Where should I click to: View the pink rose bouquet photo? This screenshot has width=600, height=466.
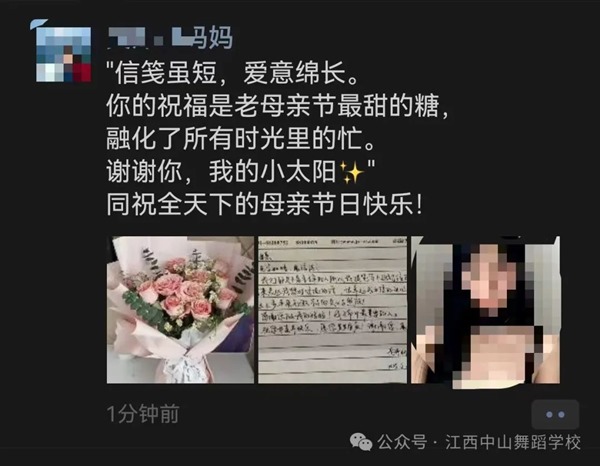point(180,310)
